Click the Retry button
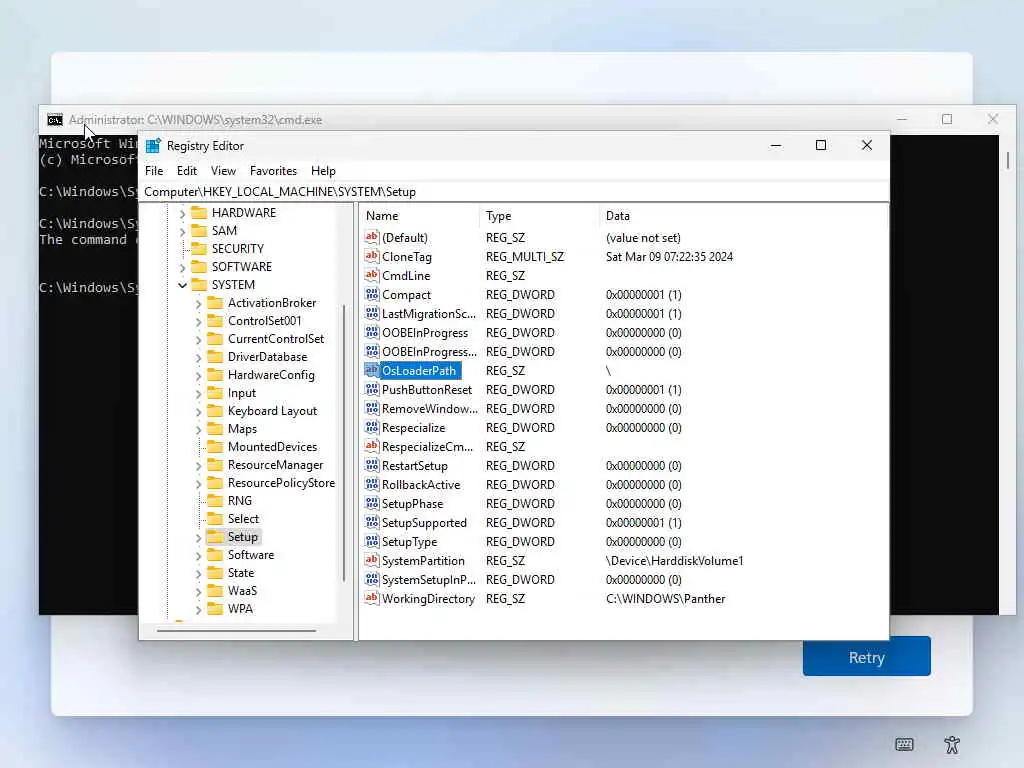The width and height of the screenshot is (1024, 768). point(867,656)
